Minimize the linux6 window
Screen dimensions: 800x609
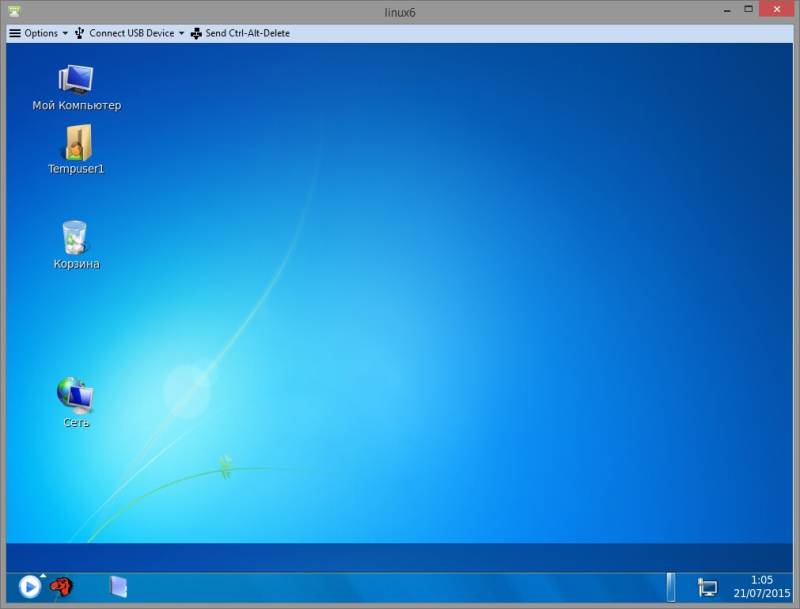tap(727, 10)
